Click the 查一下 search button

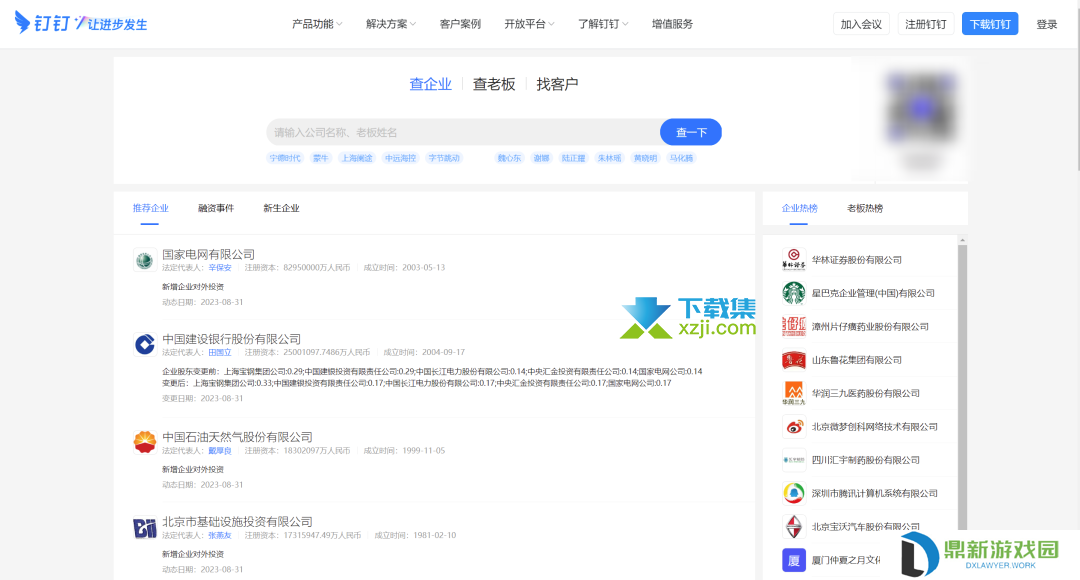(x=691, y=132)
